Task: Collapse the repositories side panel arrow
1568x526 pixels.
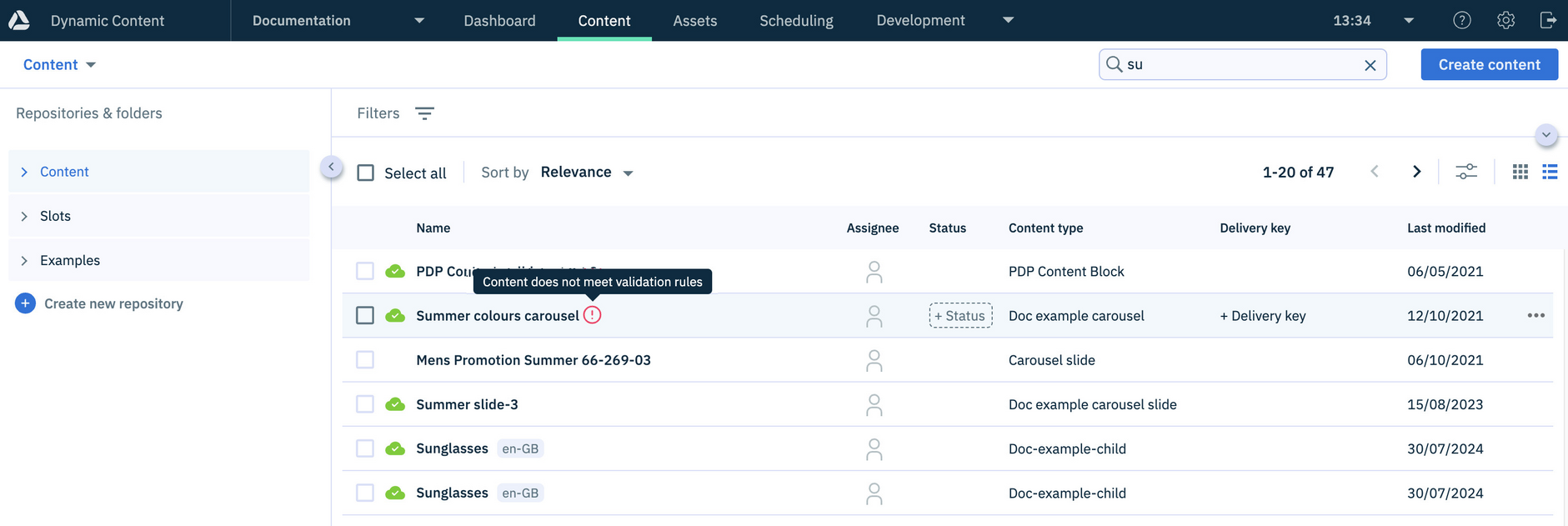Action: [331, 167]
